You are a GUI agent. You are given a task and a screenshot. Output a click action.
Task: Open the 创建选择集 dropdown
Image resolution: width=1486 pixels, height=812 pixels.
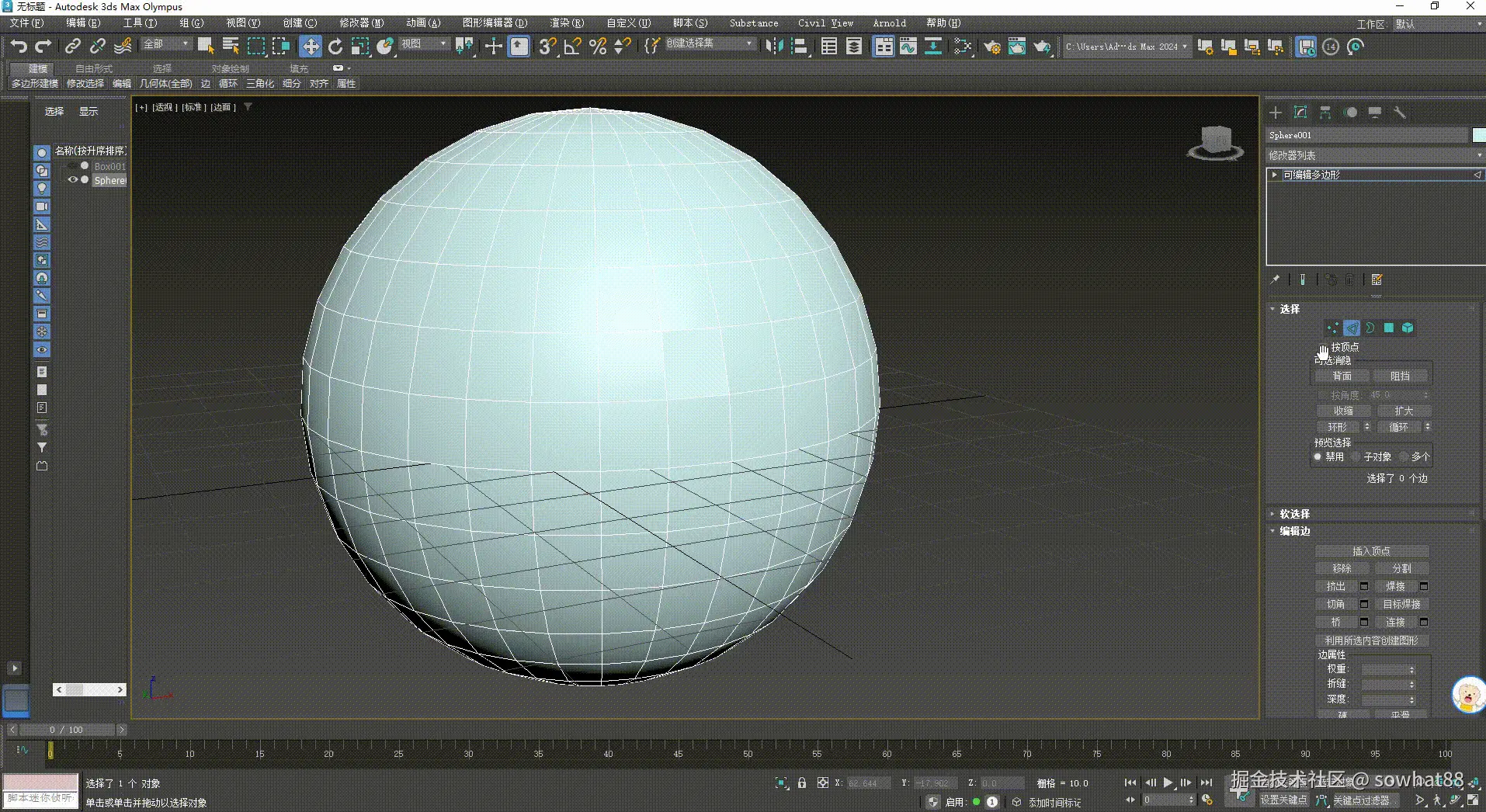(748, 43)
